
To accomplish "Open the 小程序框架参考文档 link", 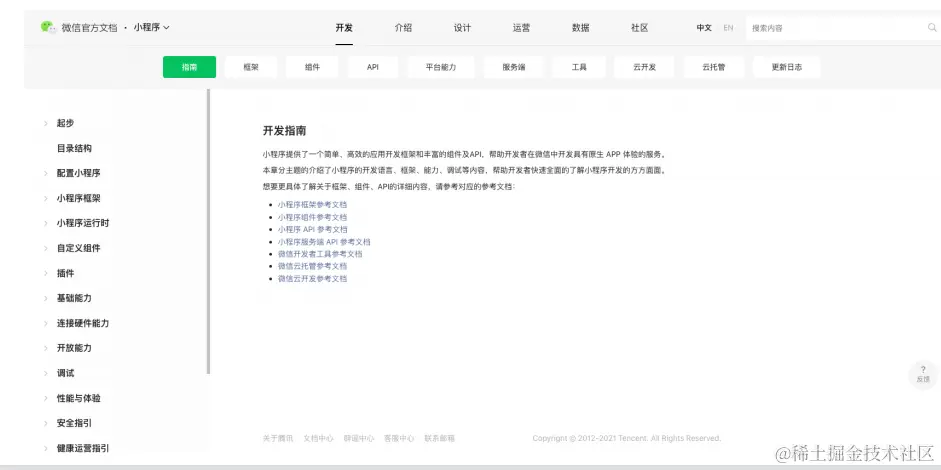I will point(312,205).
